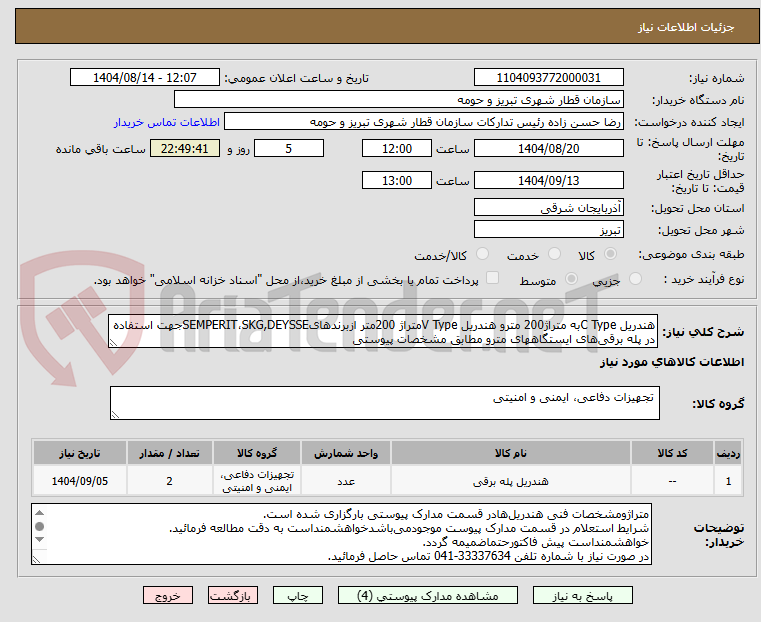Click the 'واحد شمارش' column header

(346, 453)
